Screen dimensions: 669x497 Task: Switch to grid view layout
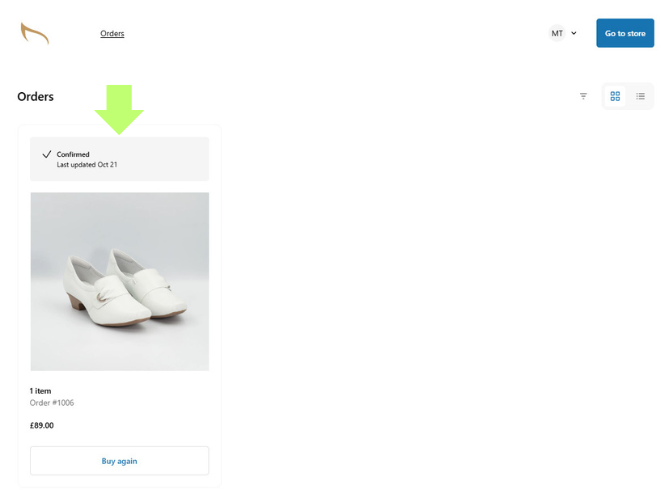(x=615, y=97)
